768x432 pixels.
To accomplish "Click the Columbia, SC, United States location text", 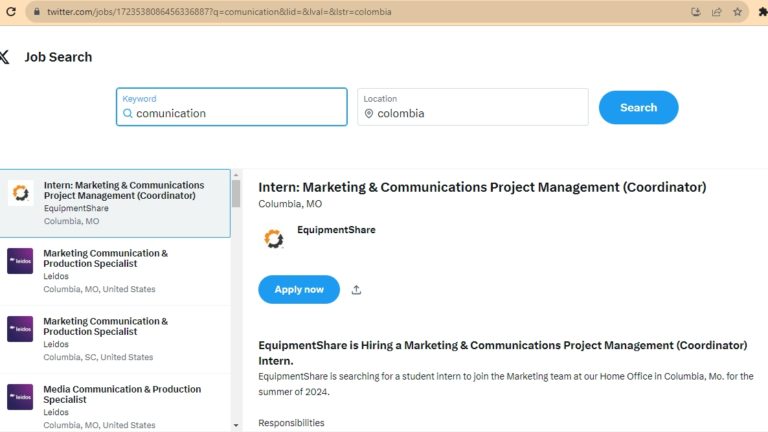I will 98,357.
